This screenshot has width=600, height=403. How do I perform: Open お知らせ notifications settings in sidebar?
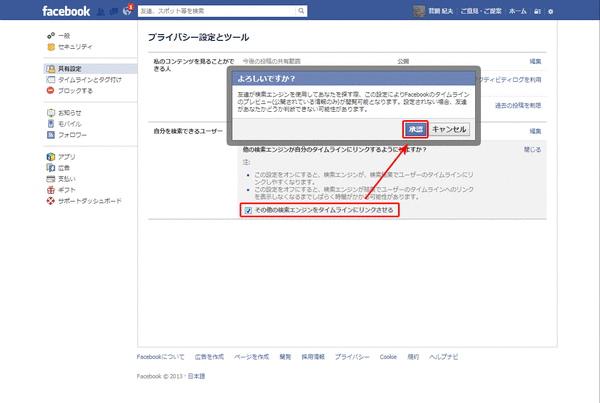[64, 113]
